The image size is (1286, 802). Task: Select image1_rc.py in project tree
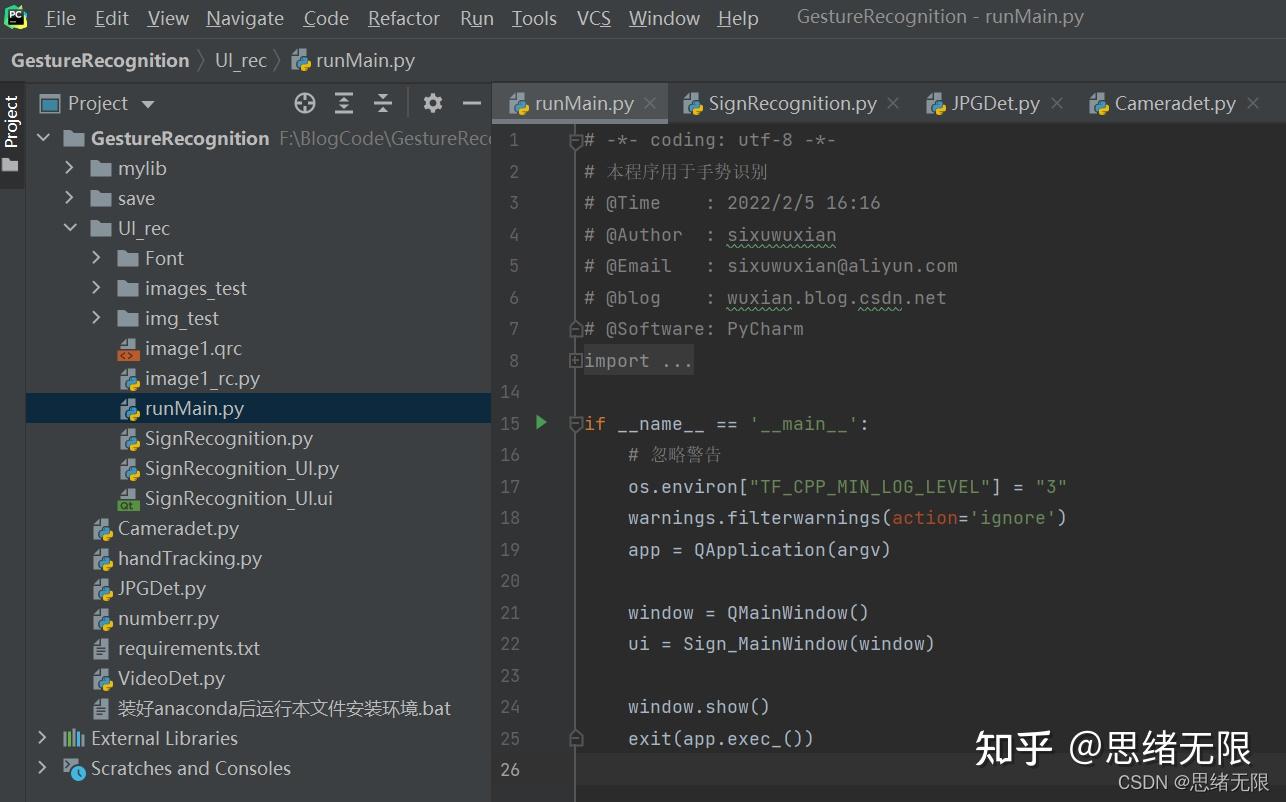202,379
